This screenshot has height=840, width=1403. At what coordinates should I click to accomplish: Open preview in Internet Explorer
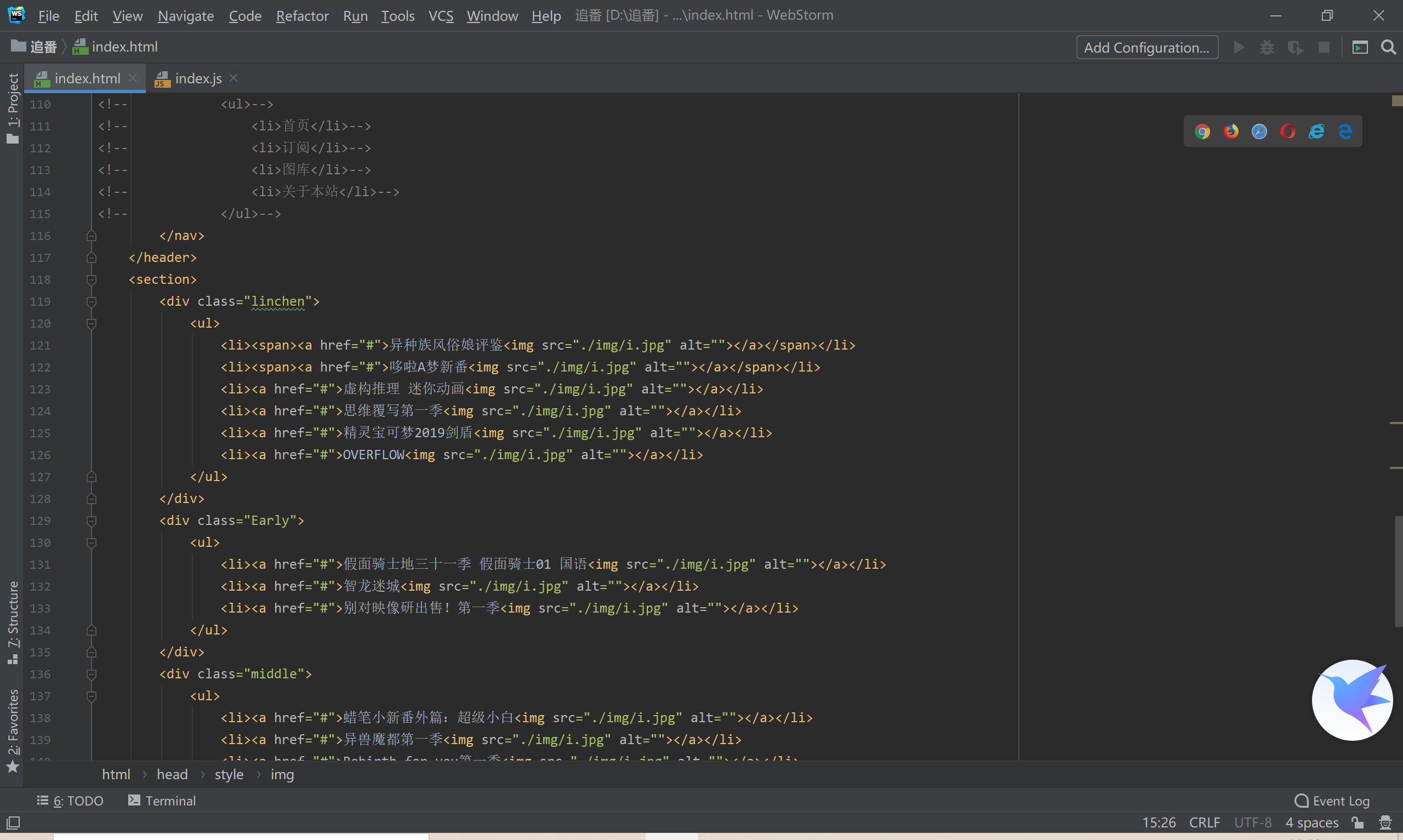1316,132
